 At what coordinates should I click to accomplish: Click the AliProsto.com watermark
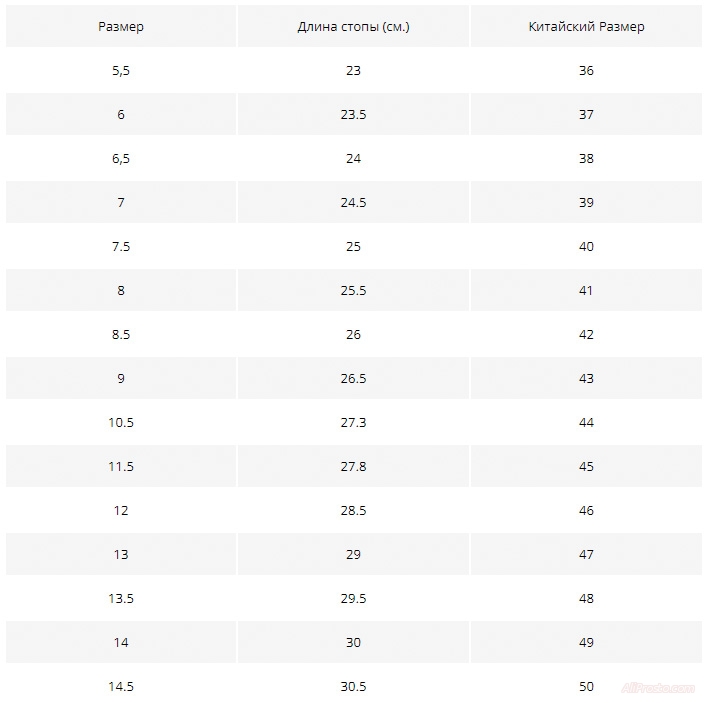657,688
